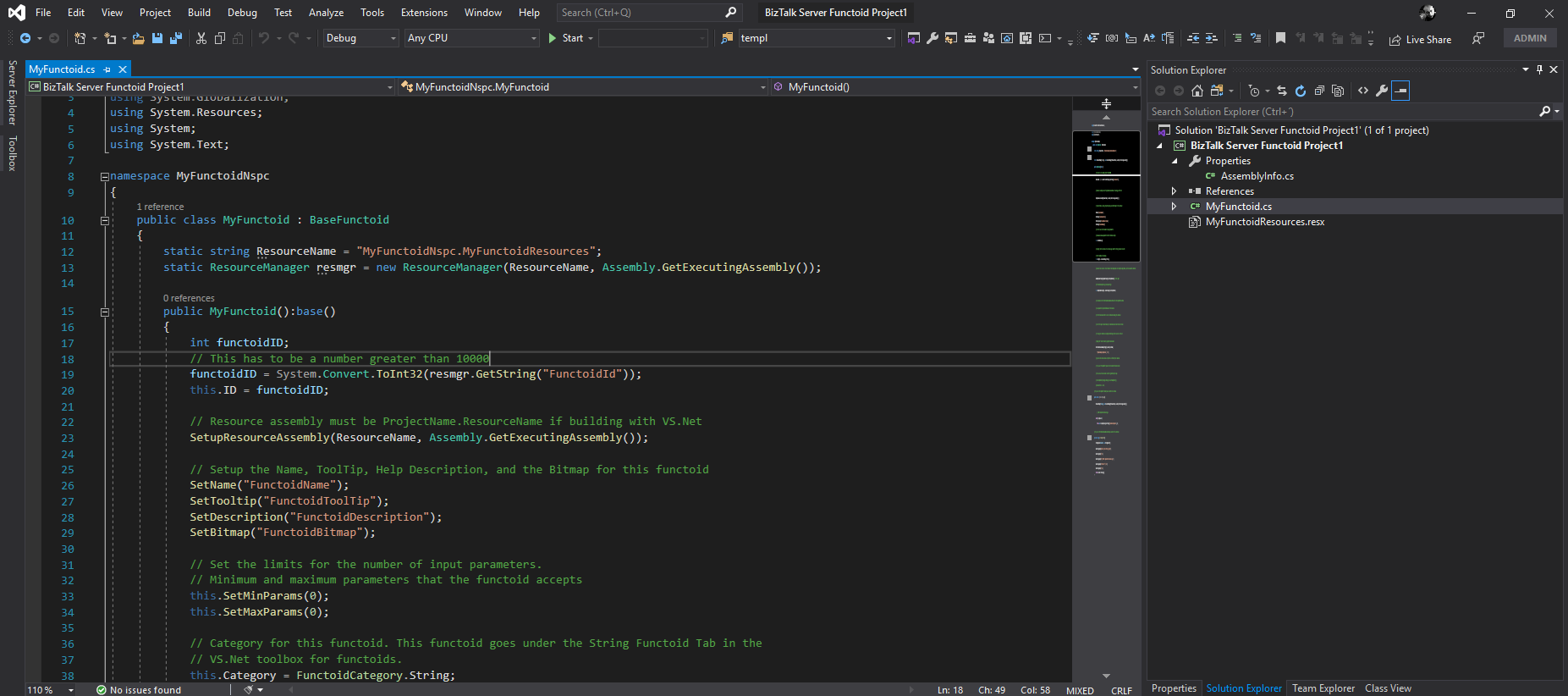Click the Save All toolbar icon
The width and height of the screenshot is (1568, 696).
click(x=176, y=38)
